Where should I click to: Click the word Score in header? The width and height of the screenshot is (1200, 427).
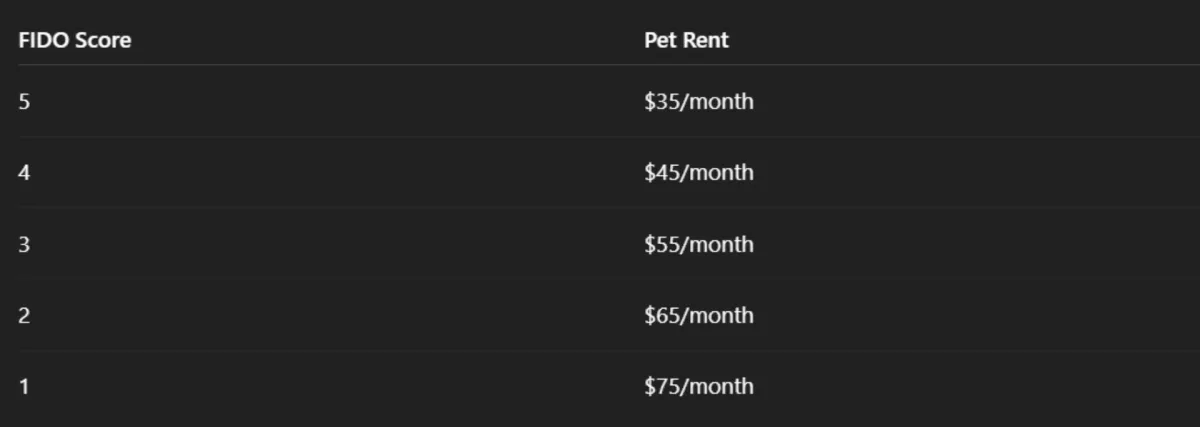point(104,41)
